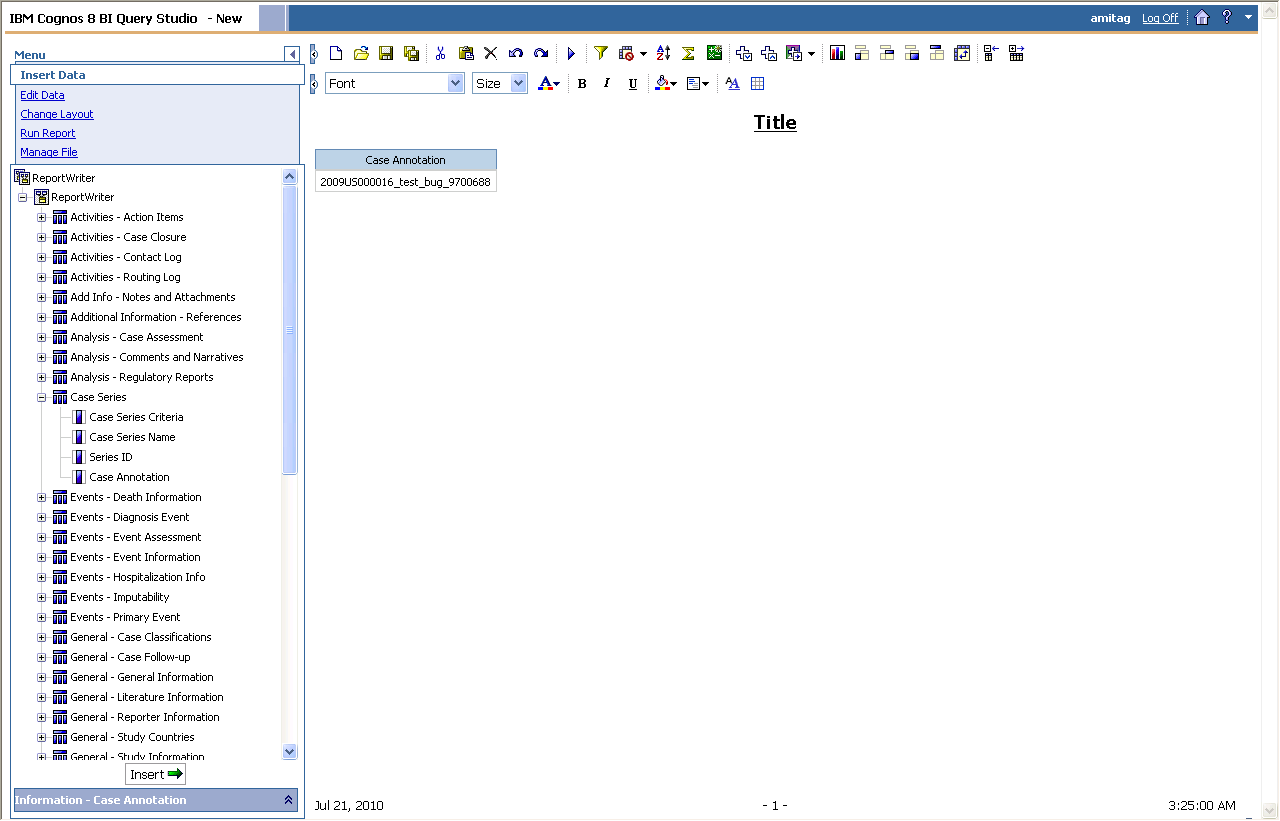Open the change font styles icon

click(x=732, y=84)
